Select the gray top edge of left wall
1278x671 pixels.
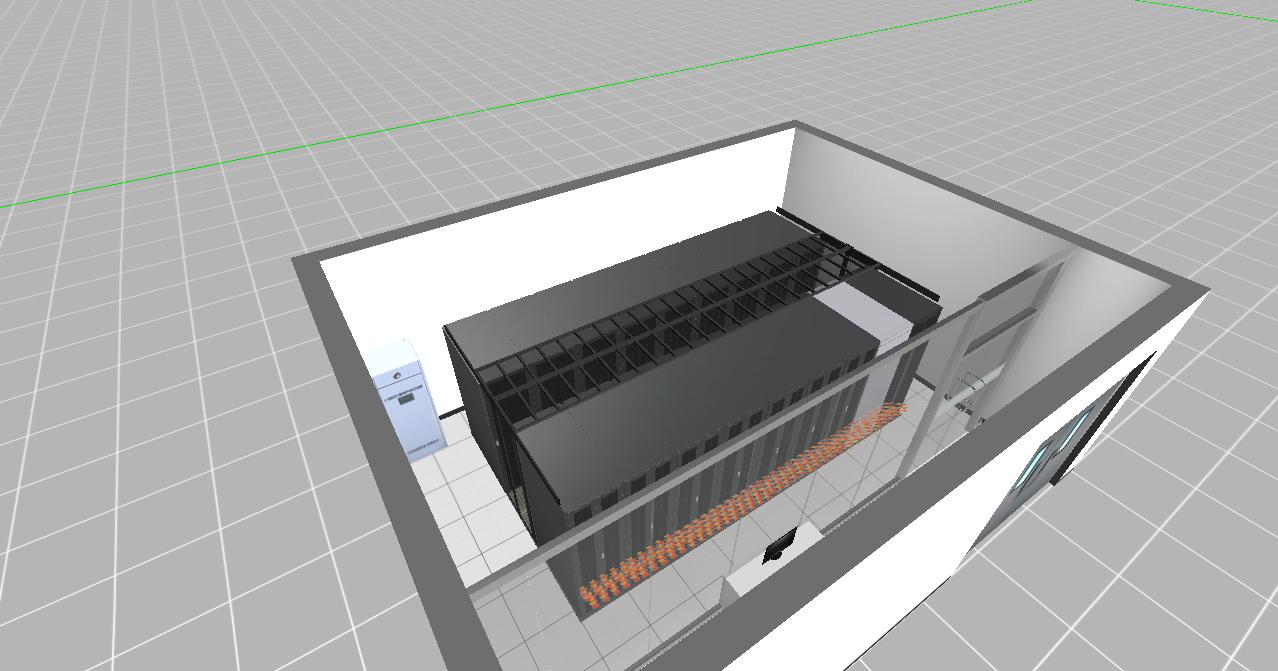(x=380, y=430)
